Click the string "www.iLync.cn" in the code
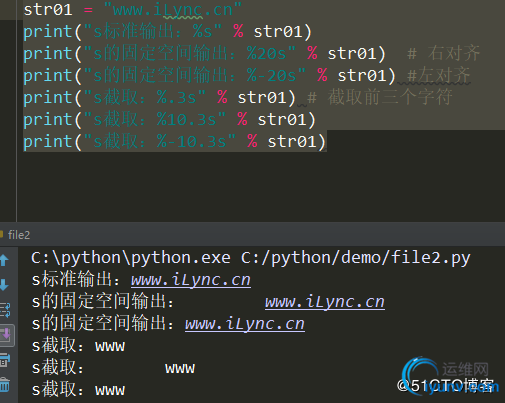Image resolution: width=505 pixels, height=403 pixels. 173,9
